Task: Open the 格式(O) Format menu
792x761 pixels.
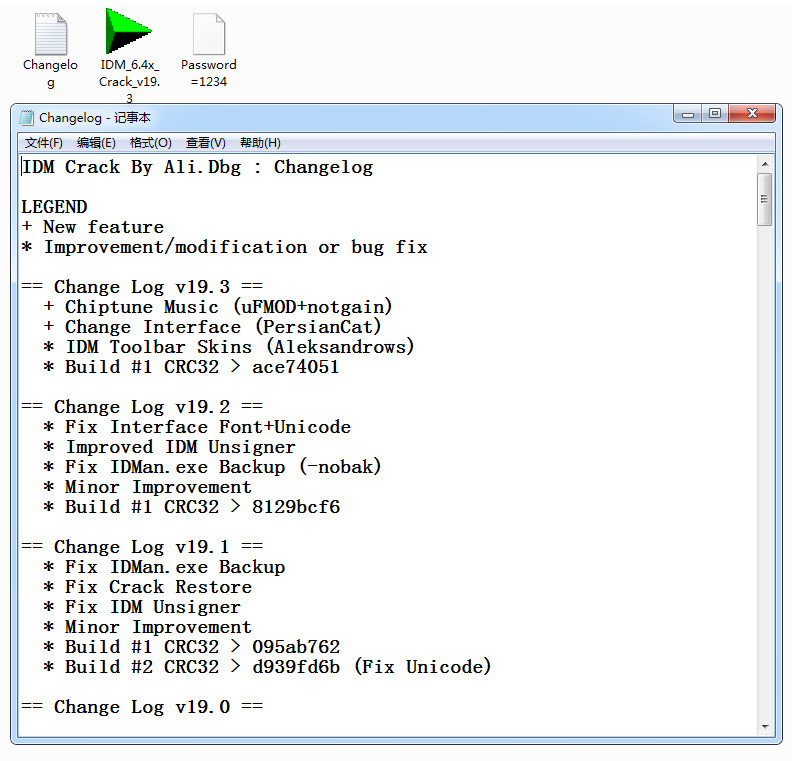Action: (151, 143)
